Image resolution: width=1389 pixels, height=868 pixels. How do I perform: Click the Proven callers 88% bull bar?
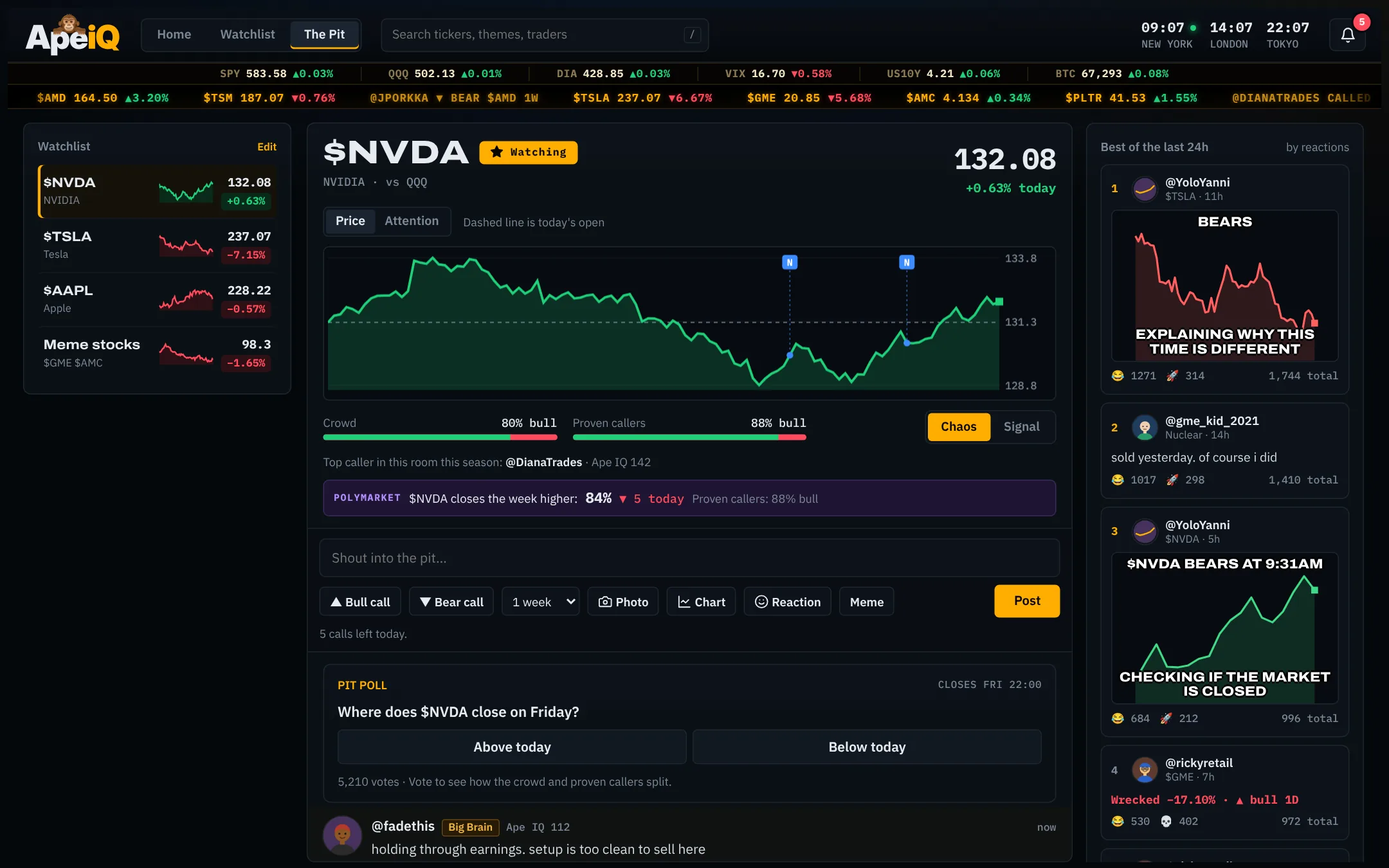click(x=689, y=437)
